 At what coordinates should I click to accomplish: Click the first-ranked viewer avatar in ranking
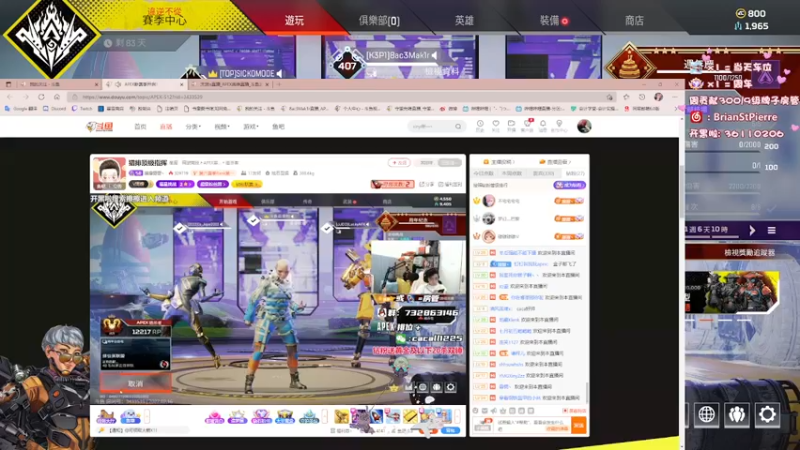point(489,201)
